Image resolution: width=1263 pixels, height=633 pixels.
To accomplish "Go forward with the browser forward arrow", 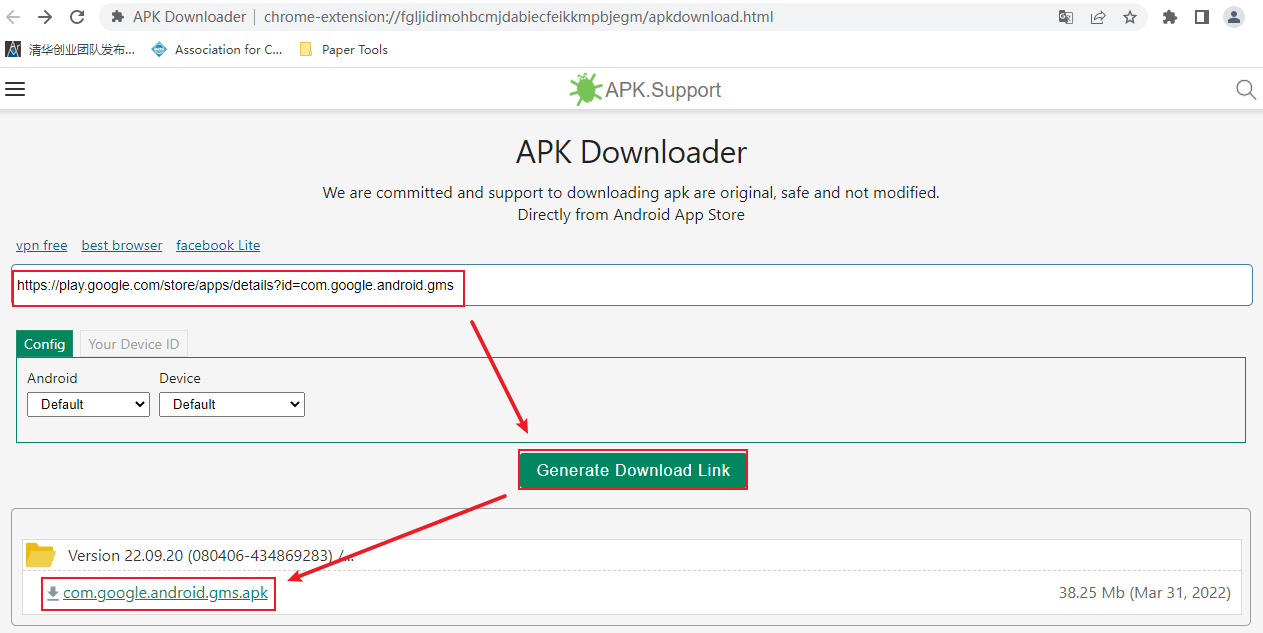I will point(45,17).
